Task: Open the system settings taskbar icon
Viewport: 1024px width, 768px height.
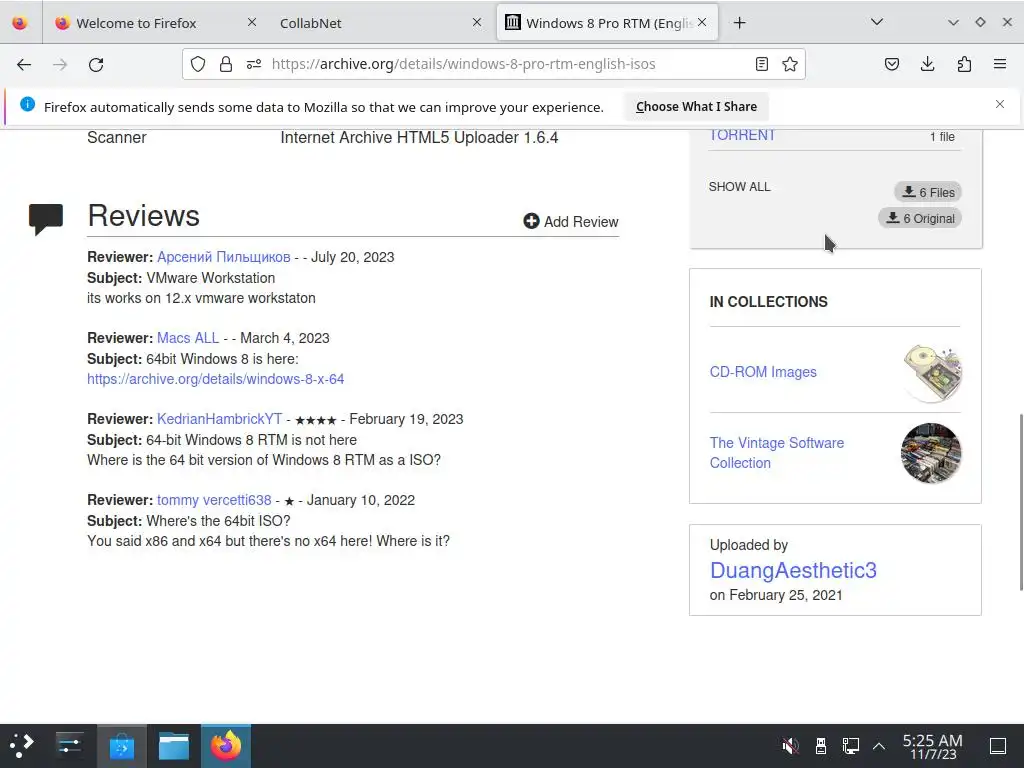Action: [x=69, y=745]
